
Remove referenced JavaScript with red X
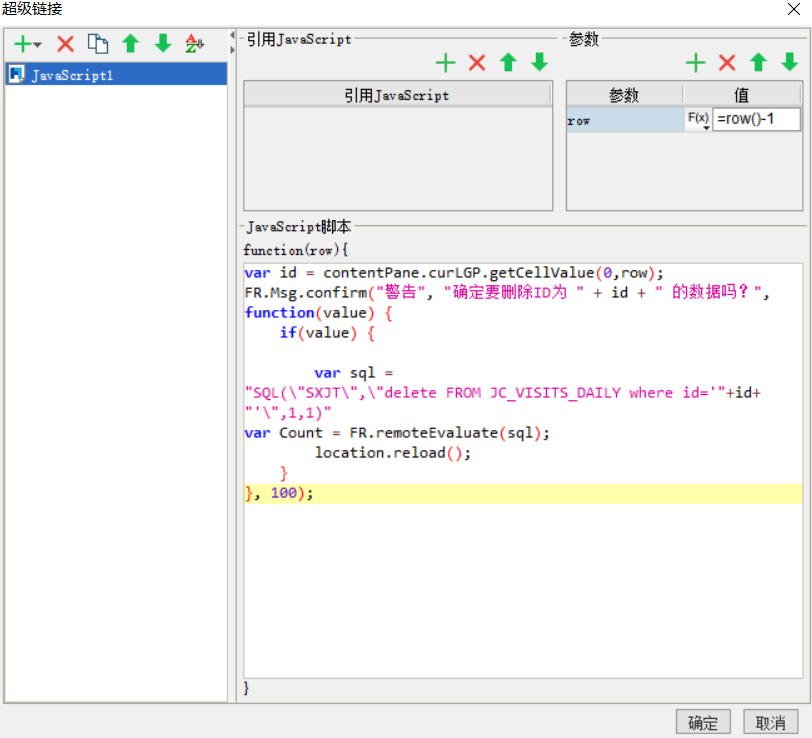[476, 62]
